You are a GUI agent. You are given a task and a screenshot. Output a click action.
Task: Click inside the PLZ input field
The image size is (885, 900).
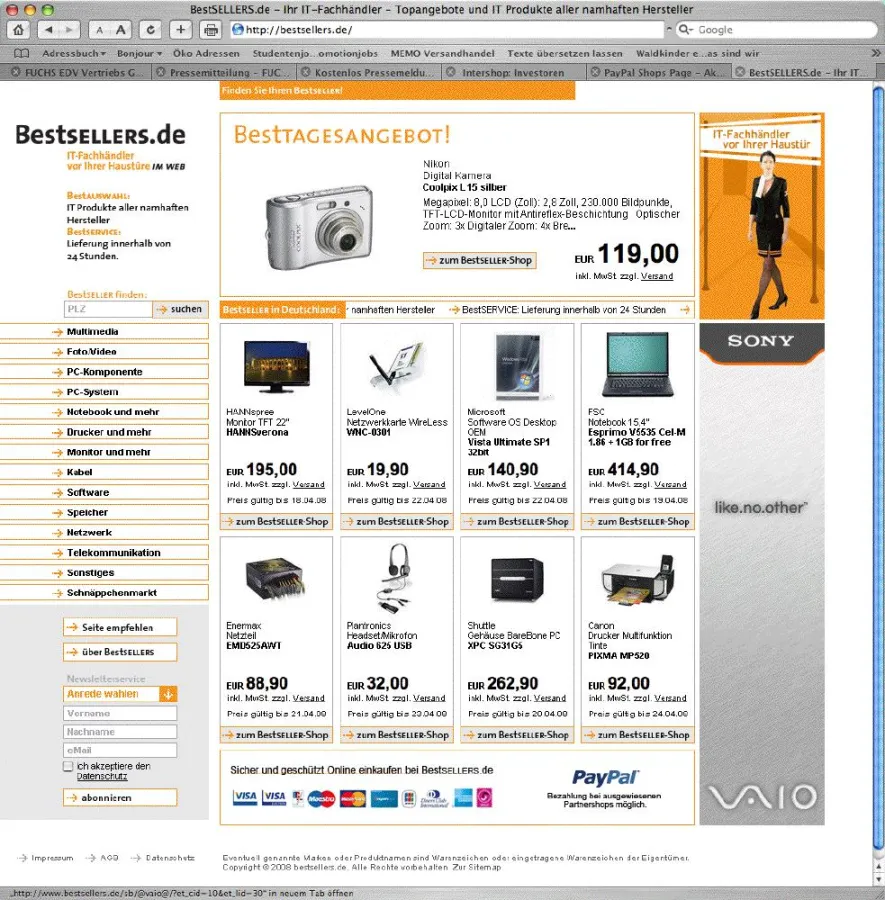pos(106,310)
